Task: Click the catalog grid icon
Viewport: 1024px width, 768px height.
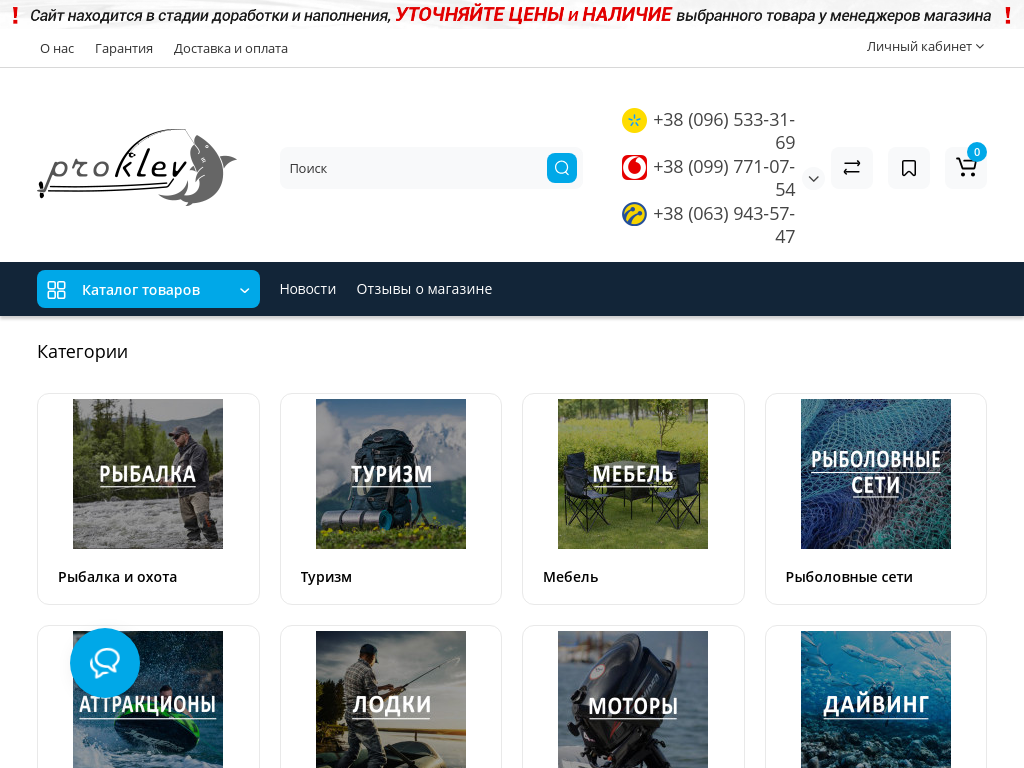Action: point(57,289)
